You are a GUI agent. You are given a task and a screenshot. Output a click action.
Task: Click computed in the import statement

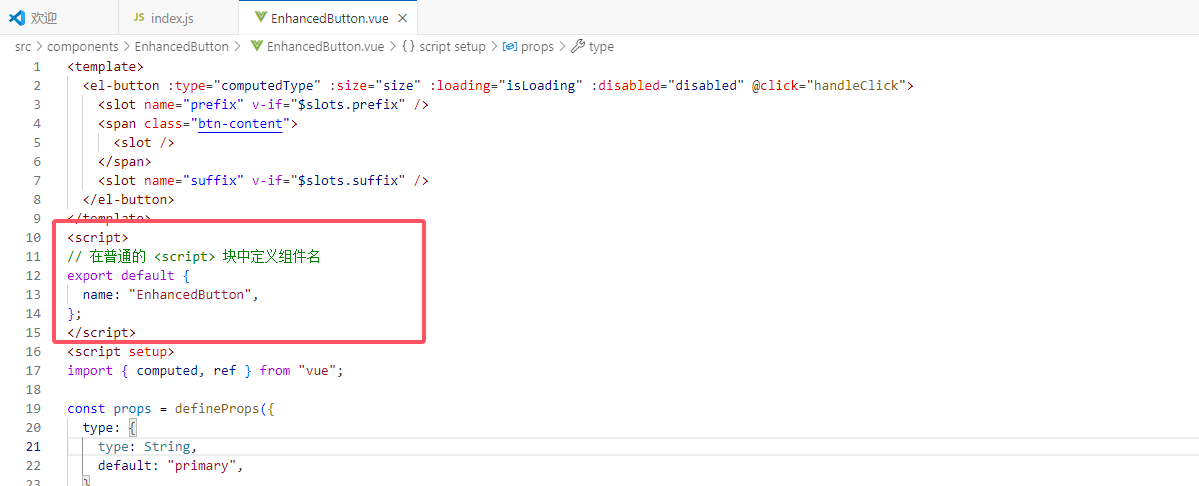[167, 371]
